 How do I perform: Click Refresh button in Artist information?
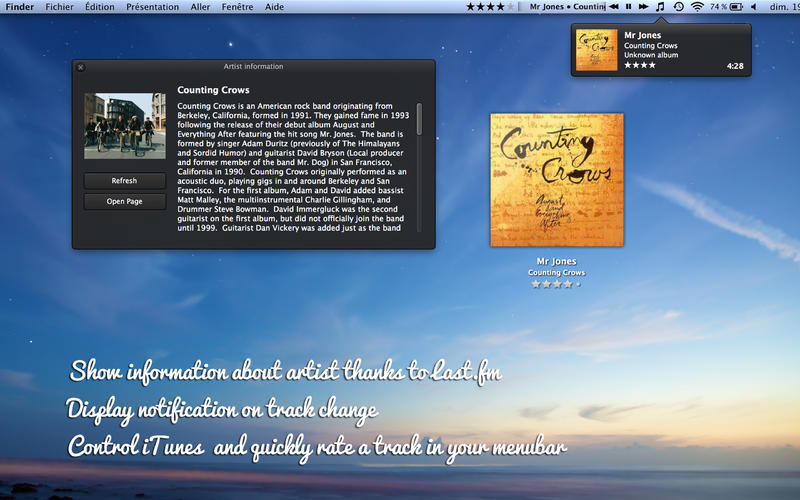click(x=124, y=181)
